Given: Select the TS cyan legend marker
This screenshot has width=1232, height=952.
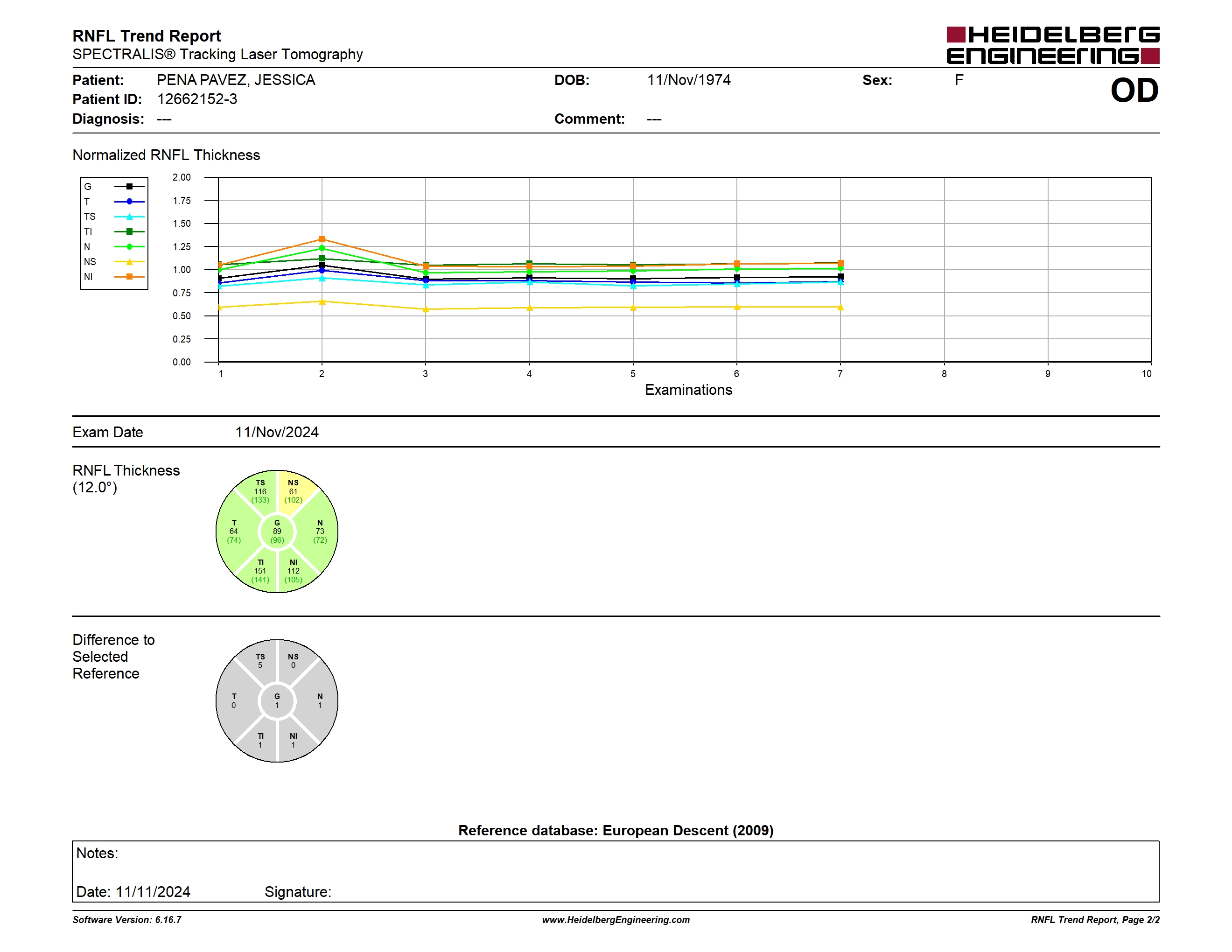Looking at the screenshot, I should pyautogui.click(x=129, y=217).
